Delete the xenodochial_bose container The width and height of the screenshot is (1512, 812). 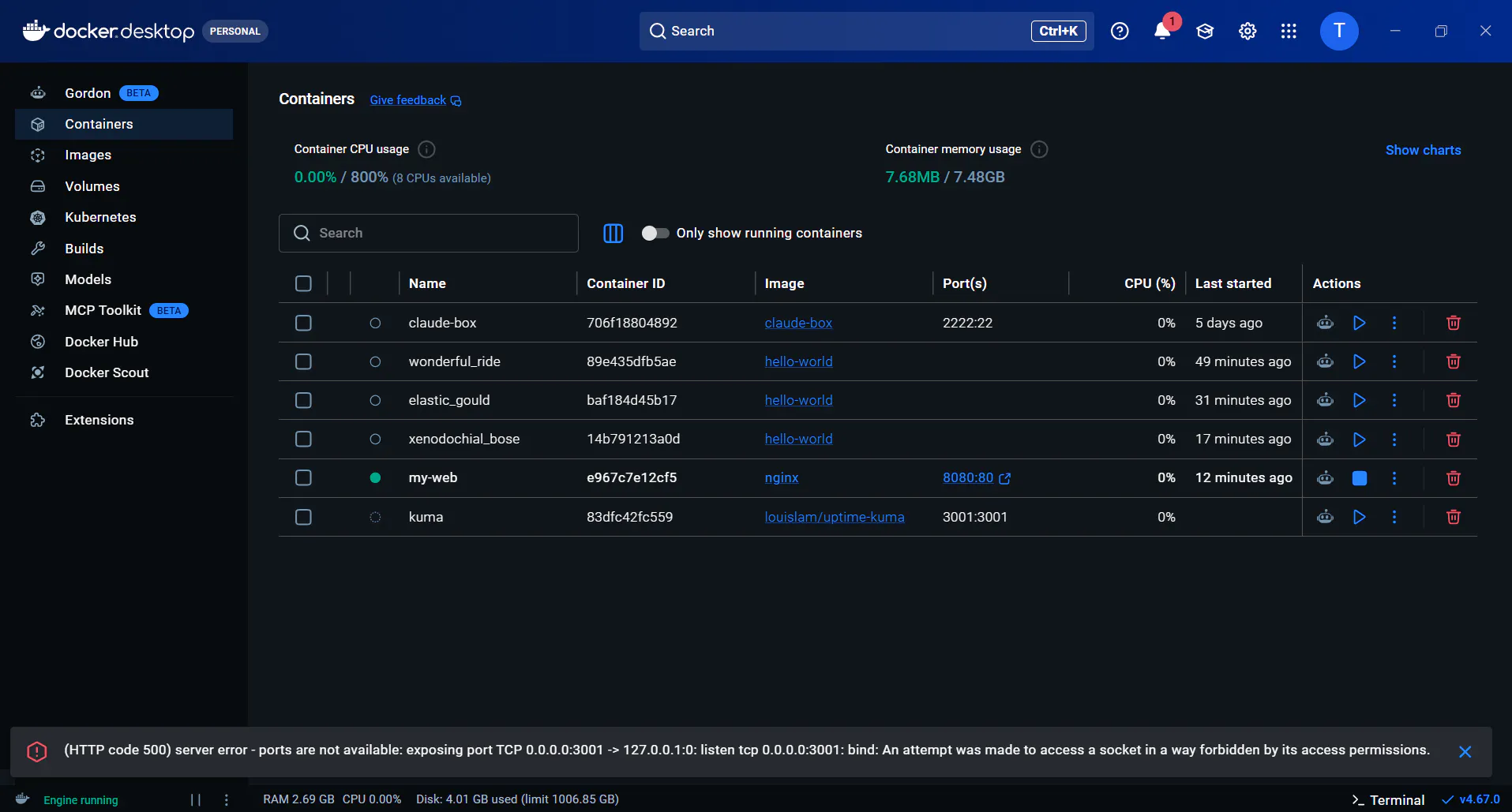(x=1454, y=439)
